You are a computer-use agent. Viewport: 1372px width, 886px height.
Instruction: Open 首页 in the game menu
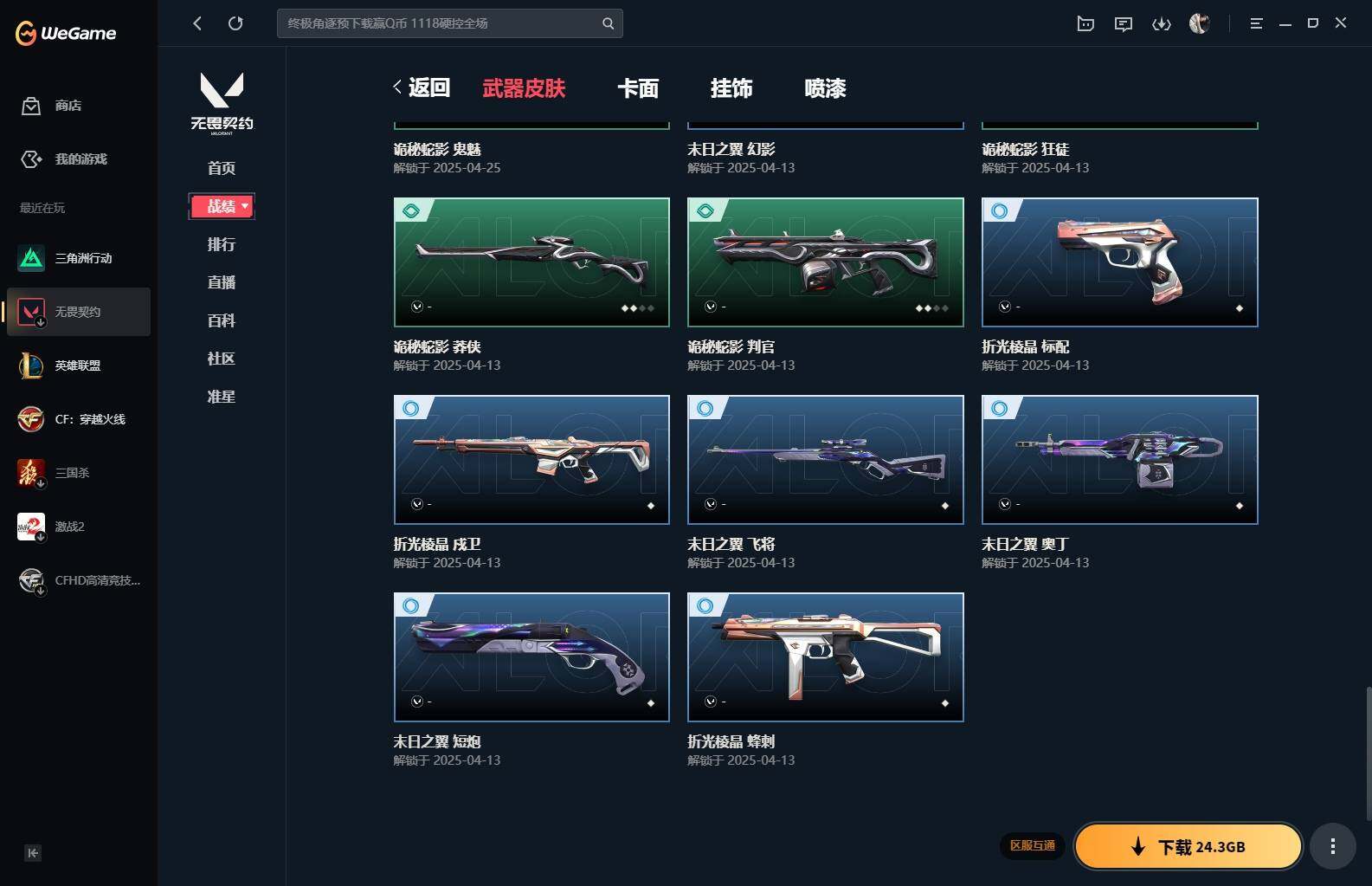coord(222,168)
